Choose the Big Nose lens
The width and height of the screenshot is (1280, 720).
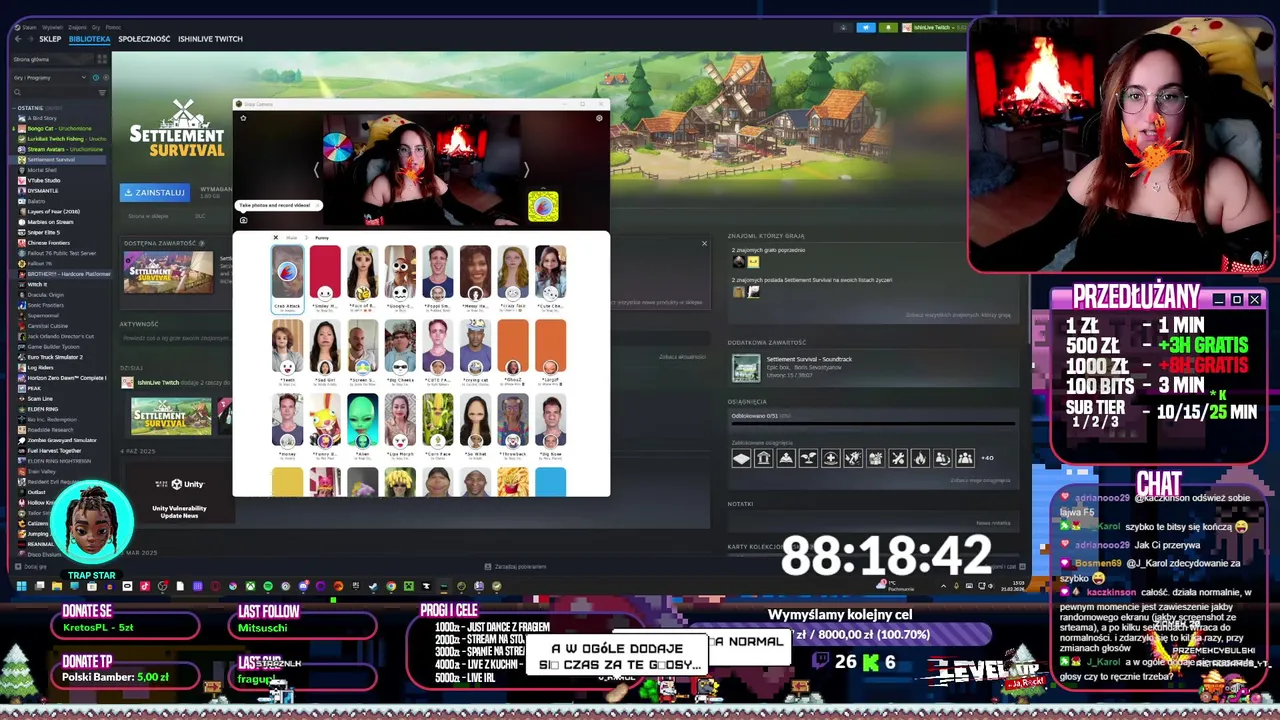tap(550, 426)
